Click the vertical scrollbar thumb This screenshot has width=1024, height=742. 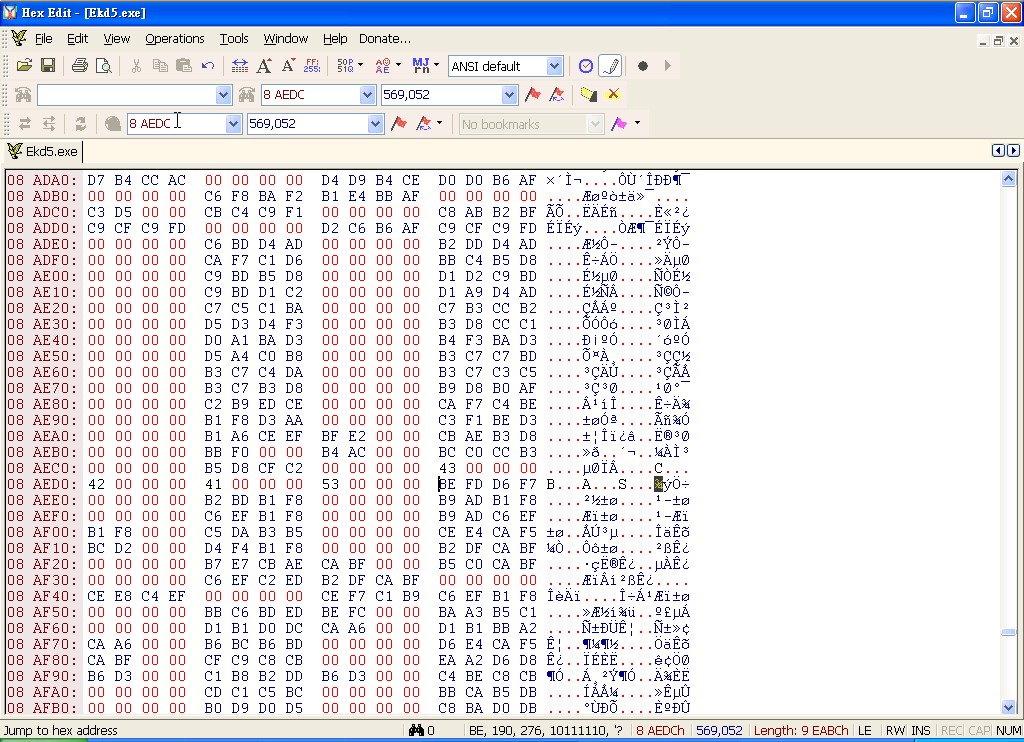[1008, 632]
